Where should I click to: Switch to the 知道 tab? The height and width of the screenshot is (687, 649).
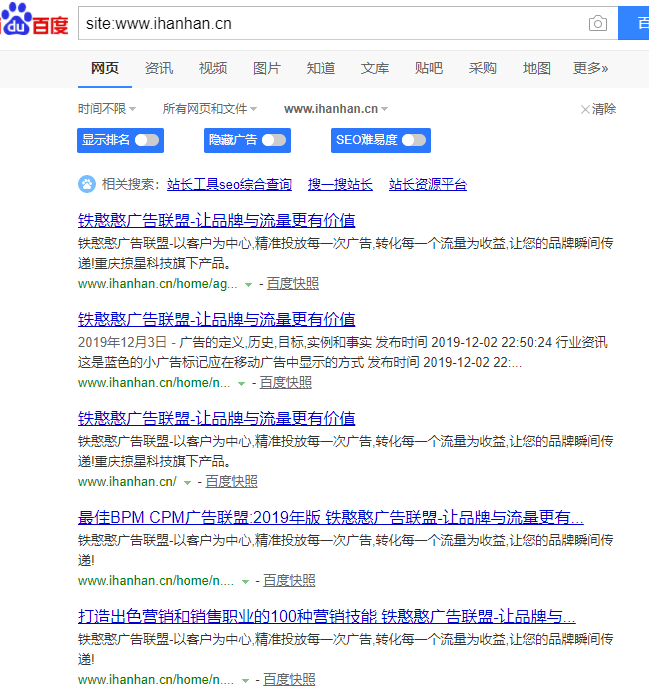321,68
